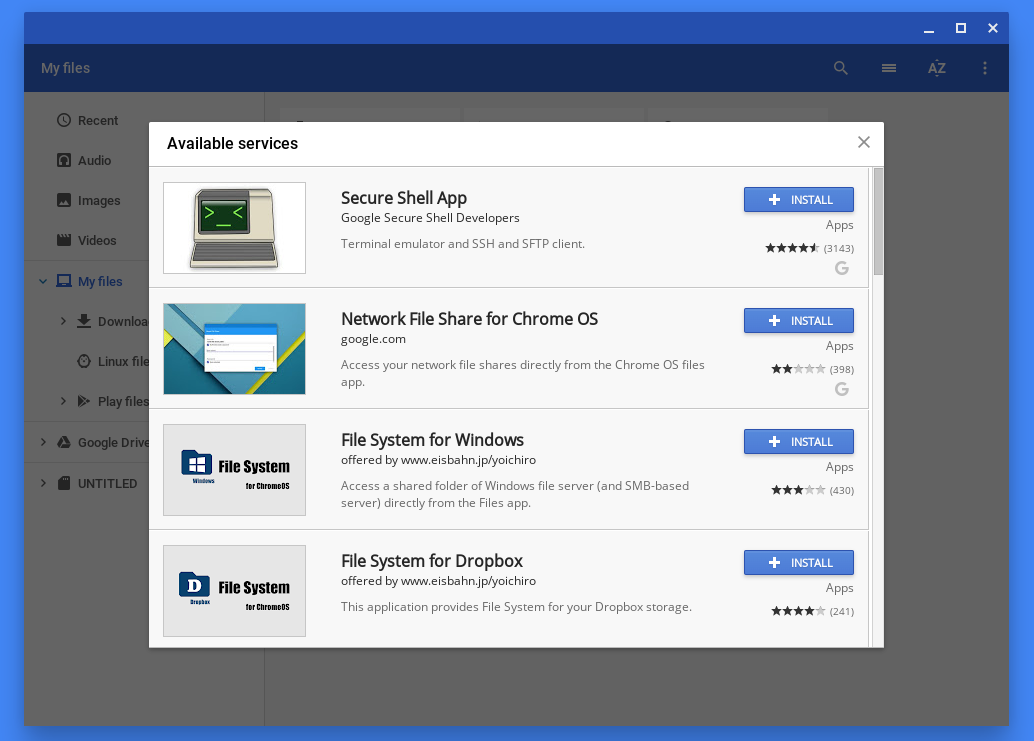Image resolution: width=1034 pixels, height=741 pixels.
Task: Open the Secure Shell App terminal thumbnail
Action: click(x=234, y=228)
